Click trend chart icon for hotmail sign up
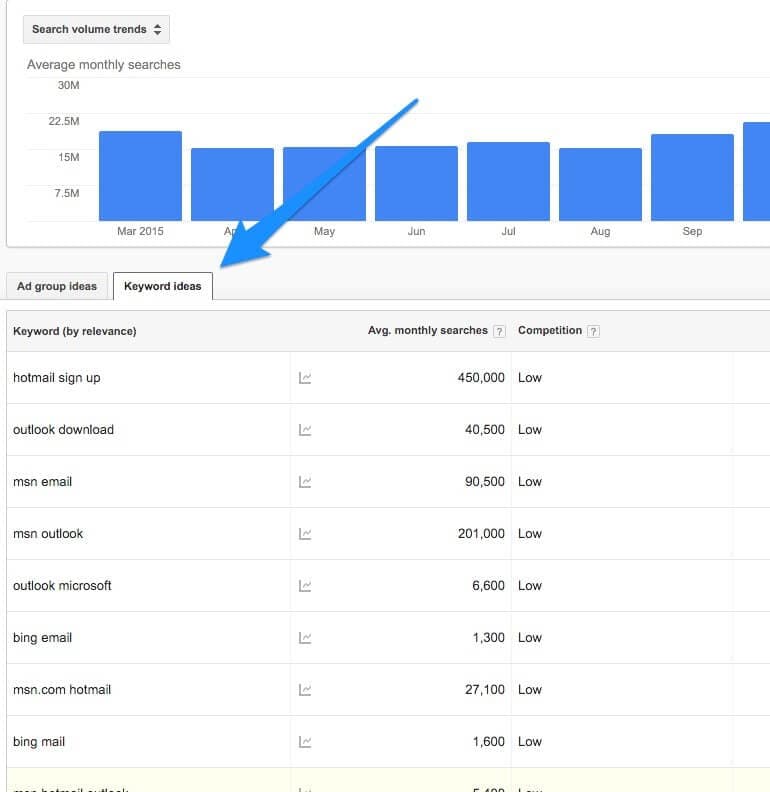770x792 pixels. (305, 378)
